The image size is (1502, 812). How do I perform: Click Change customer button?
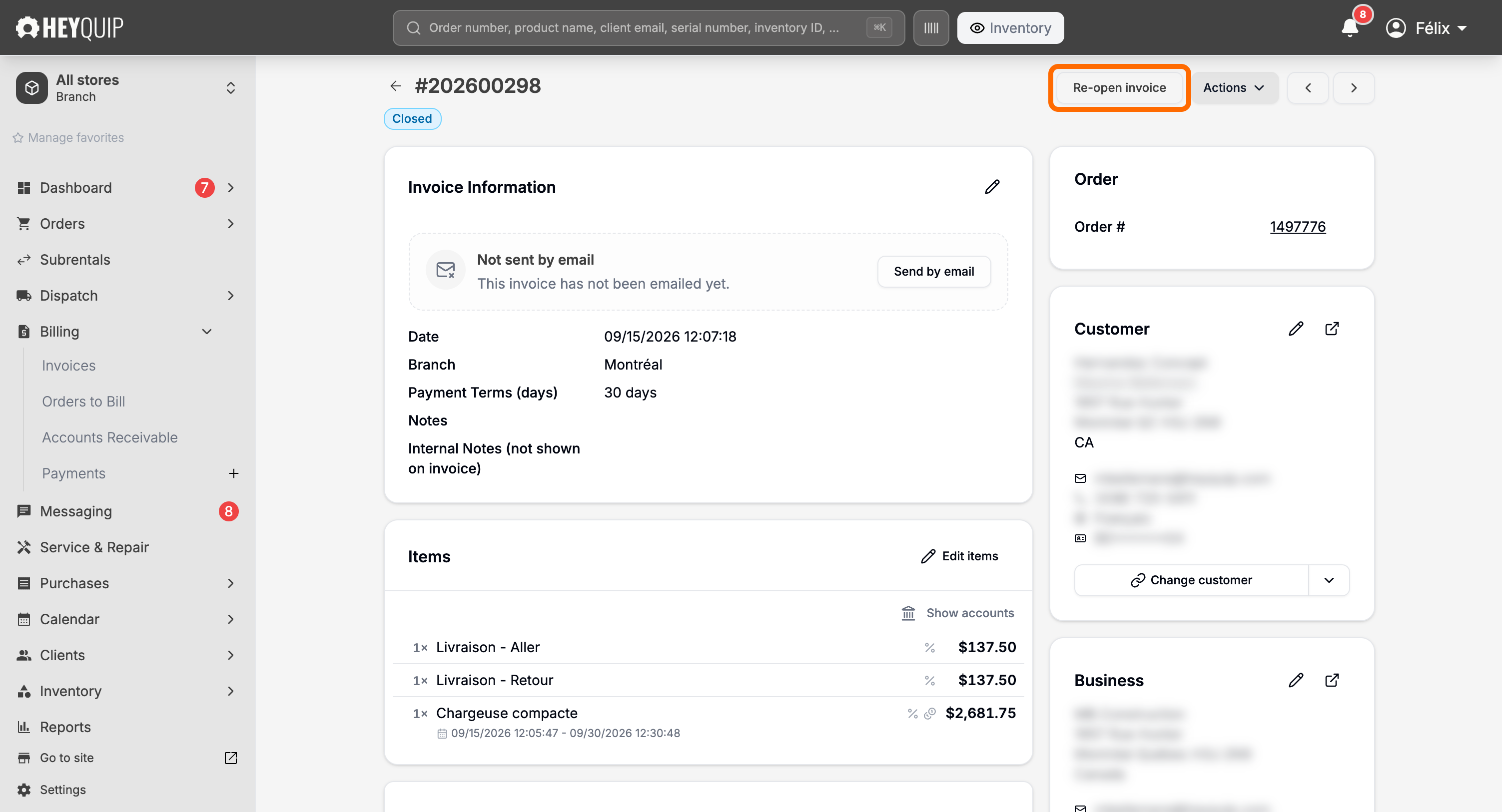tap(1191, 581)
